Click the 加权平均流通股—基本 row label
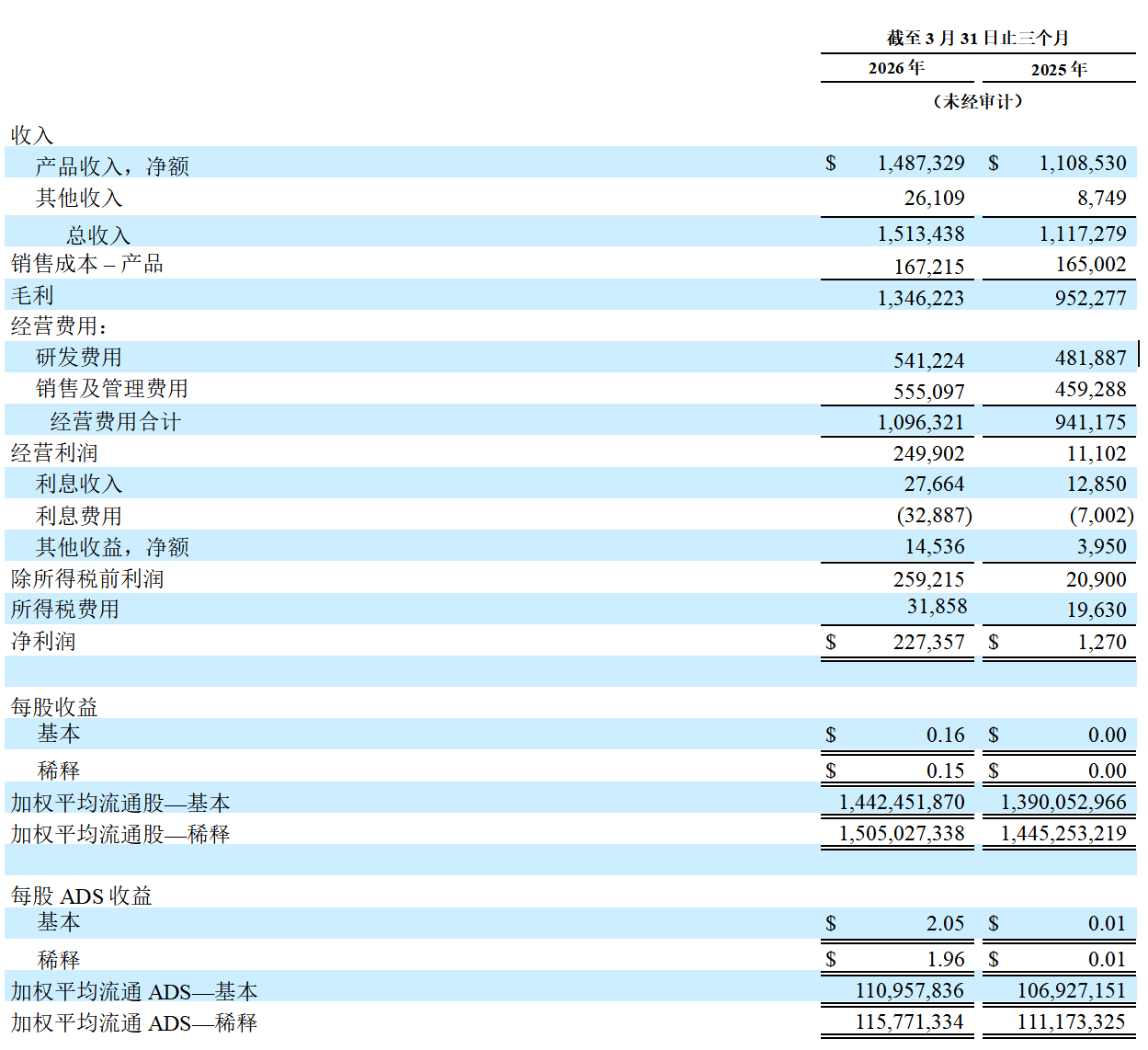The image size is (1148, 1050). (x=120, y=803)
